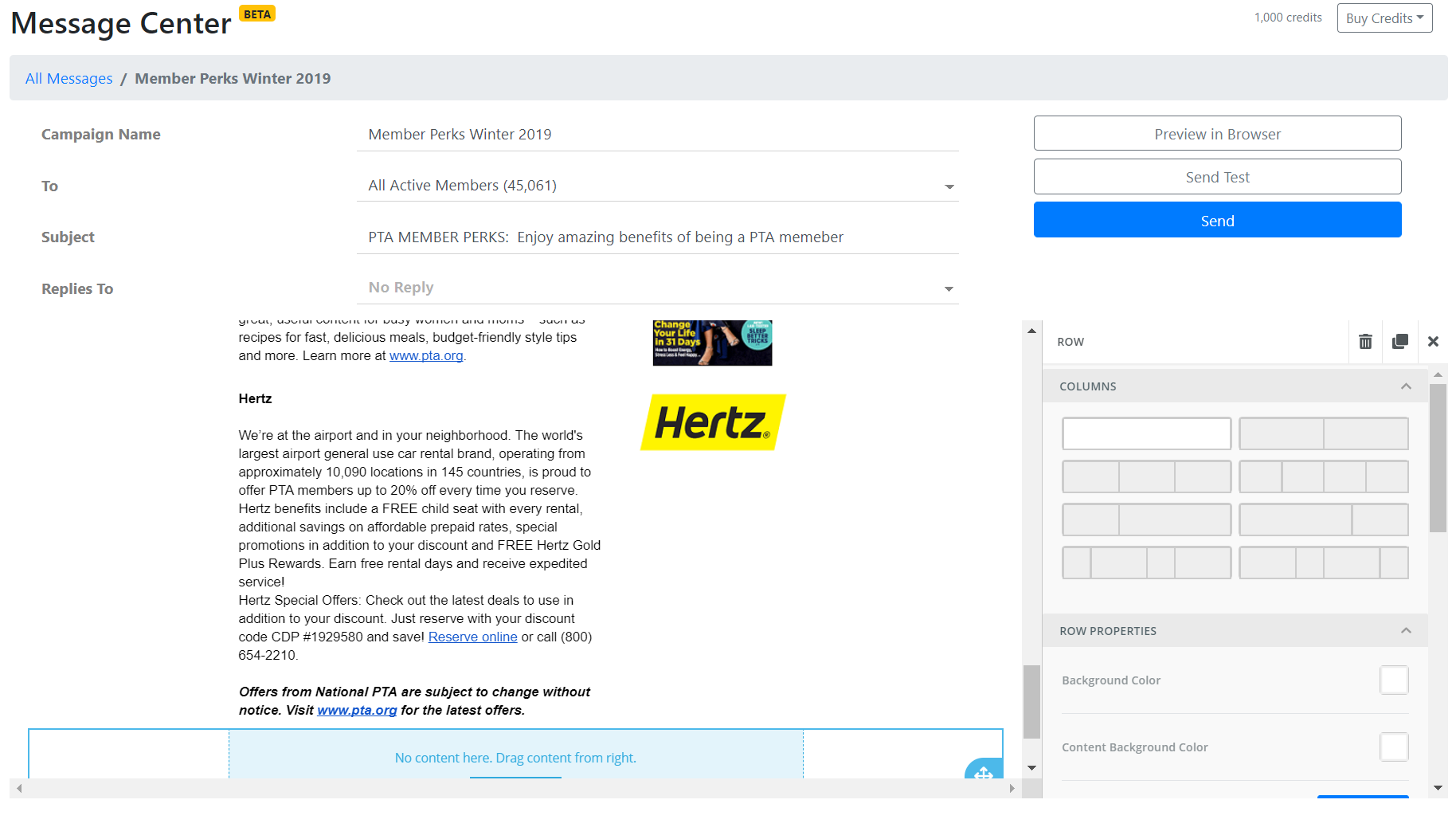This screenshot has width=1456, height=835.
Task: Select narrow-left wide-right two column layout
Action: point(1146,519)
